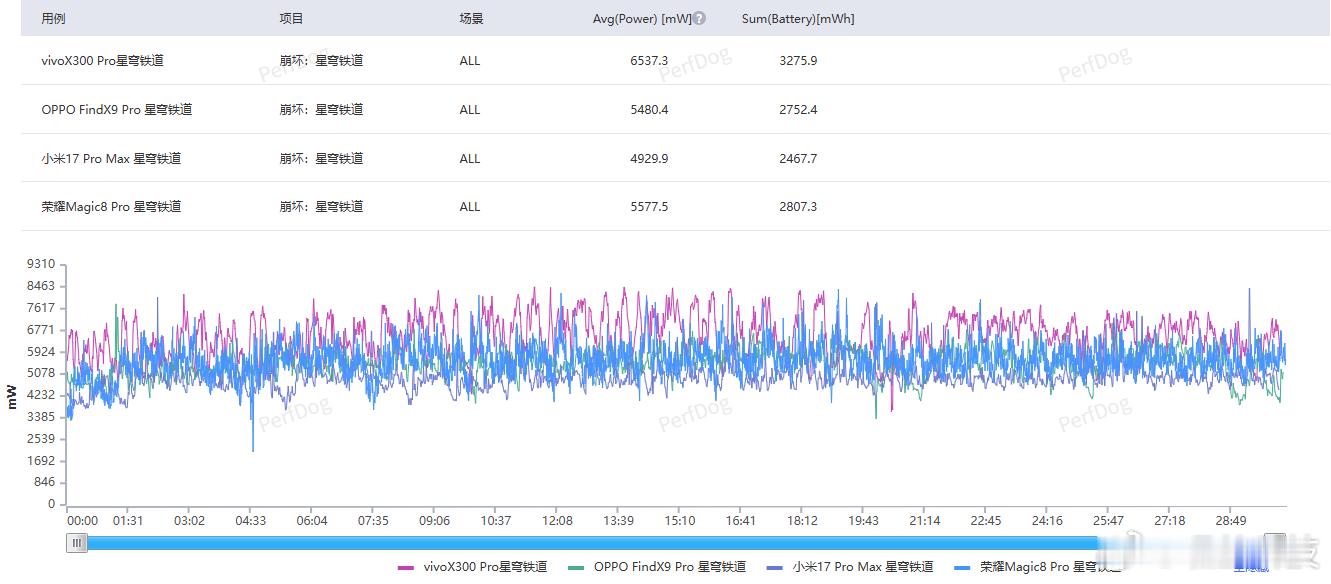Click the battery sum value 2752.4

(x=798, y=110)
